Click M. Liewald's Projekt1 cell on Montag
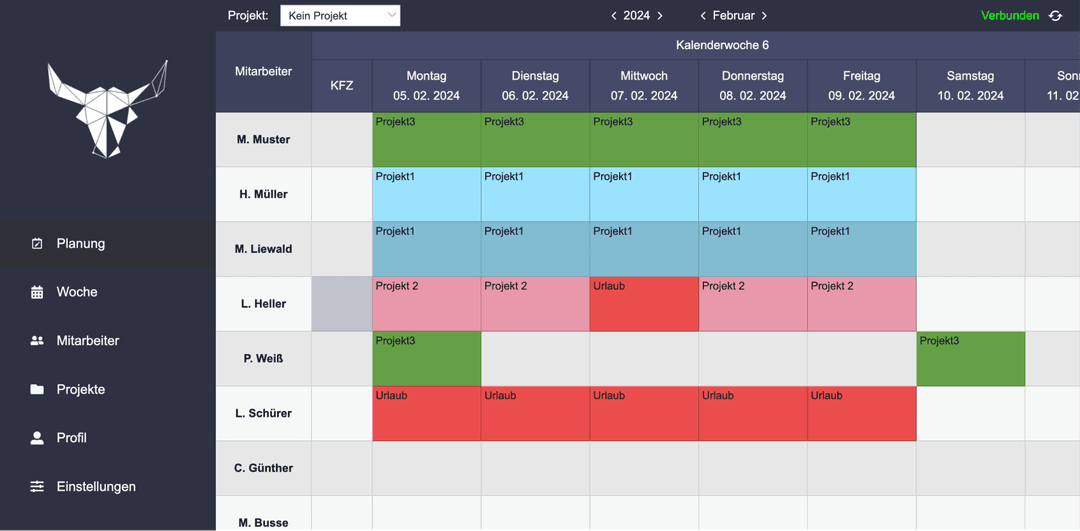Viewport: 1080px width, 531px height. coord(426,249)
